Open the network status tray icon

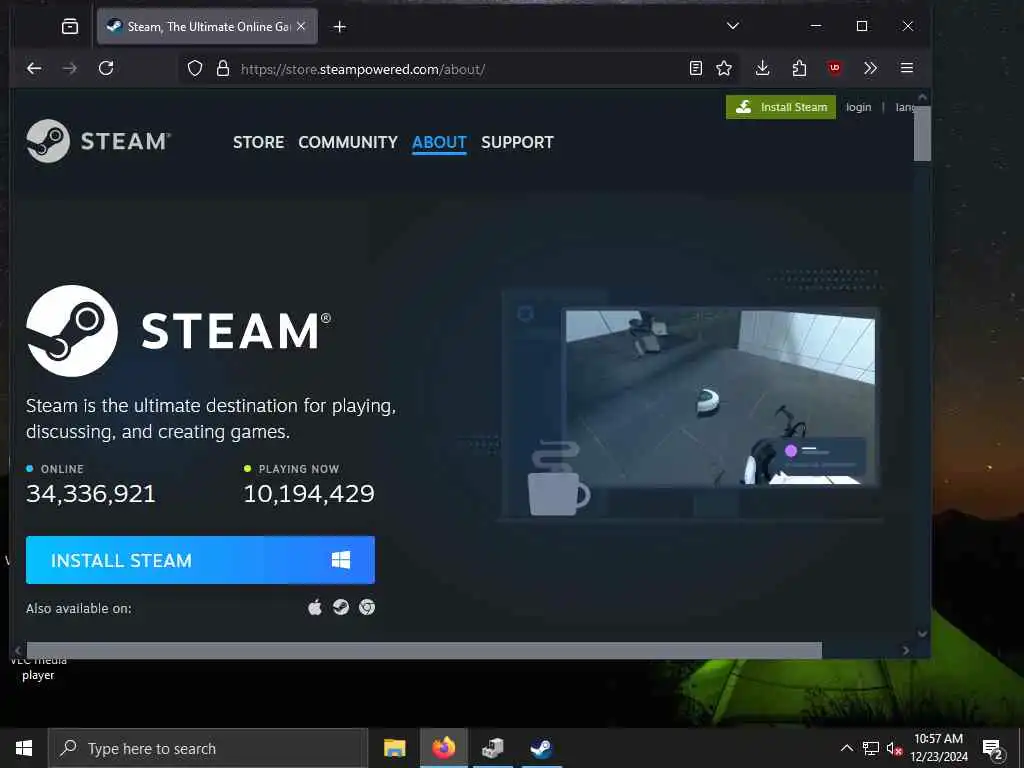point(871,748)
